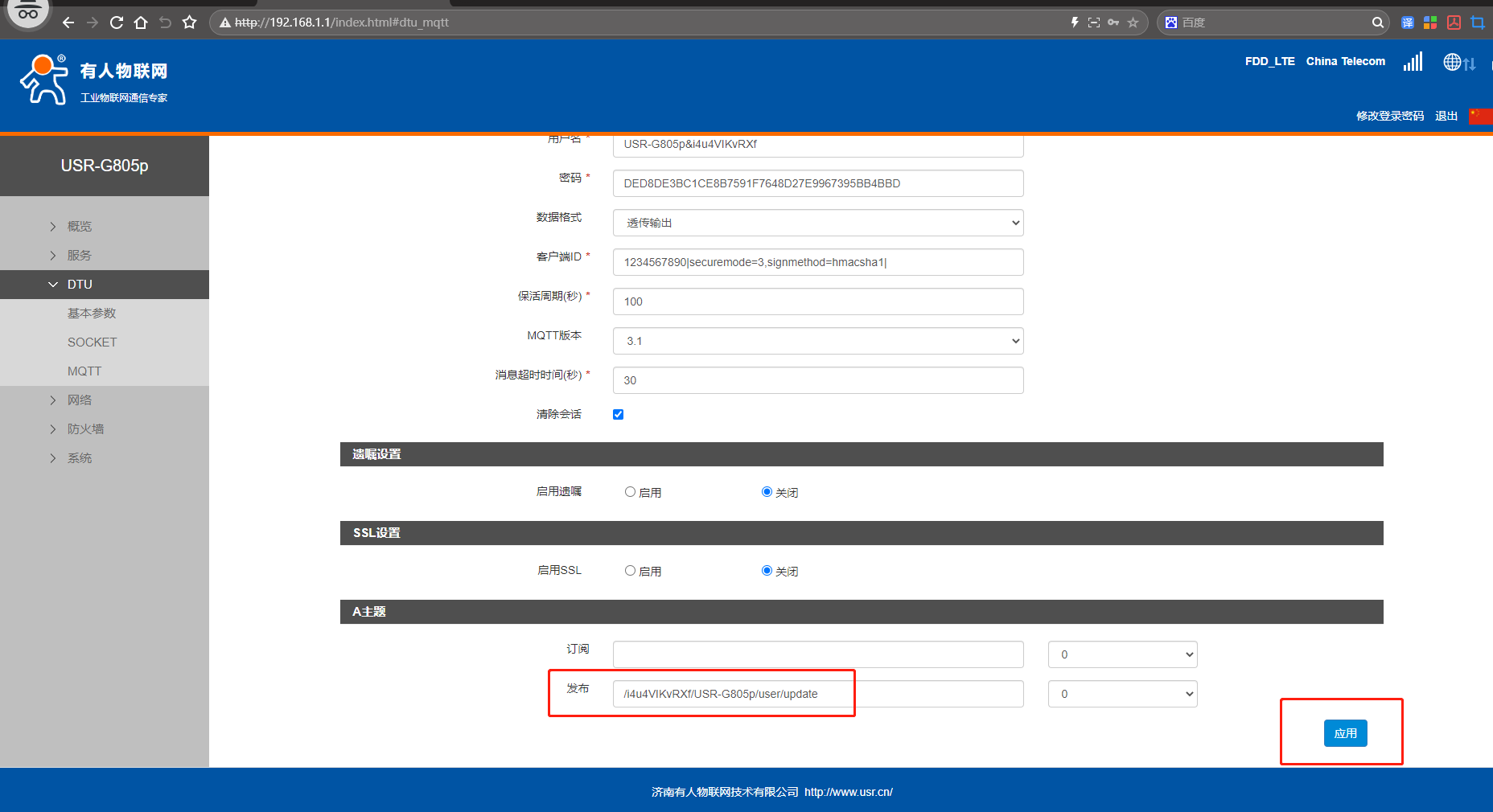Click the browser reload icon
This screenshot has height=812, width=1493.
(117, 23)
